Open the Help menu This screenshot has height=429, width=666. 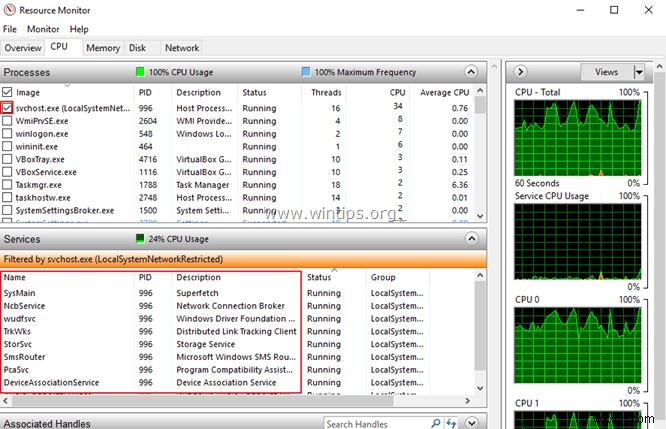[x=79, y=29]
